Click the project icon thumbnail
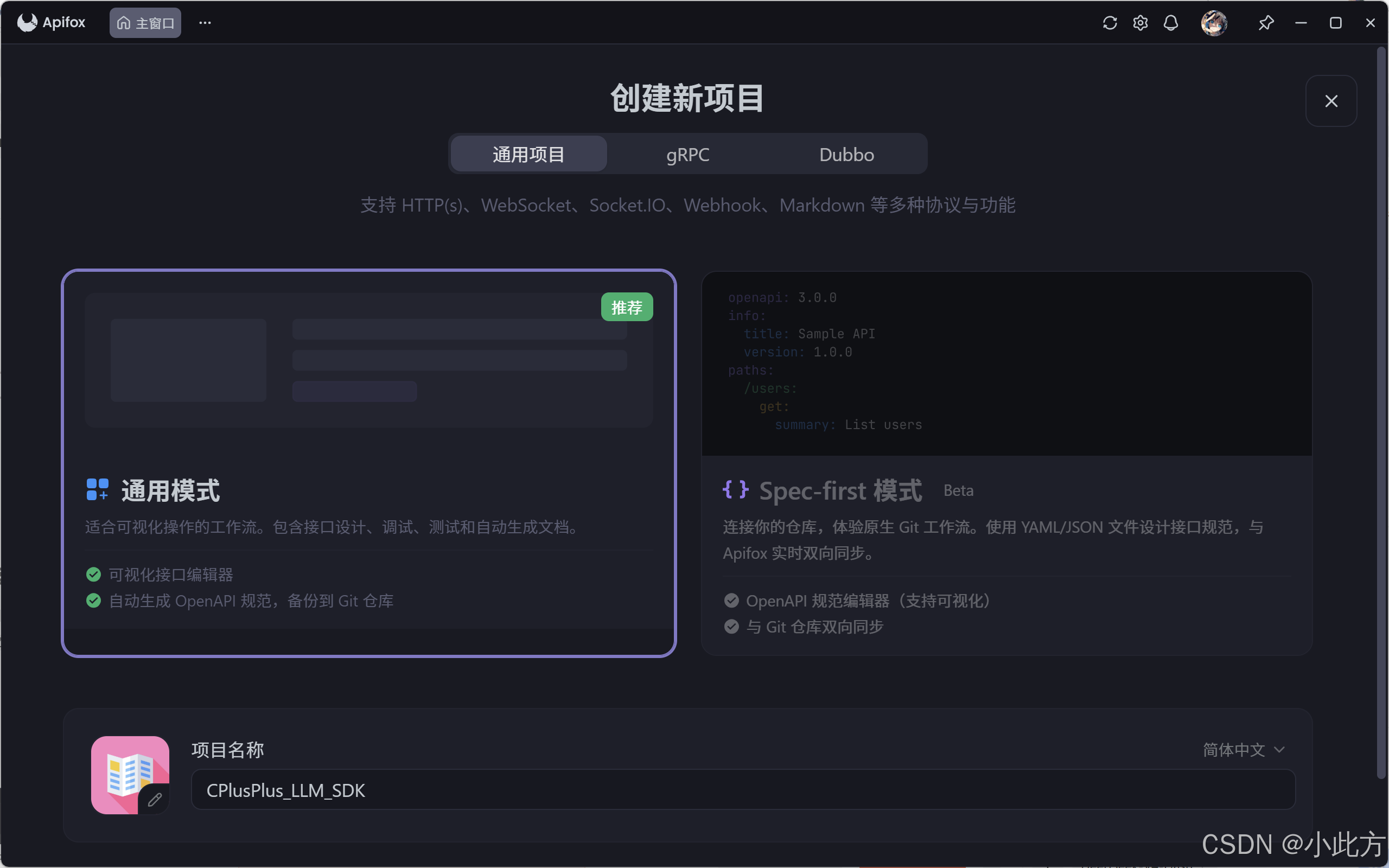1389x868 pixels. tap(130, 775)
